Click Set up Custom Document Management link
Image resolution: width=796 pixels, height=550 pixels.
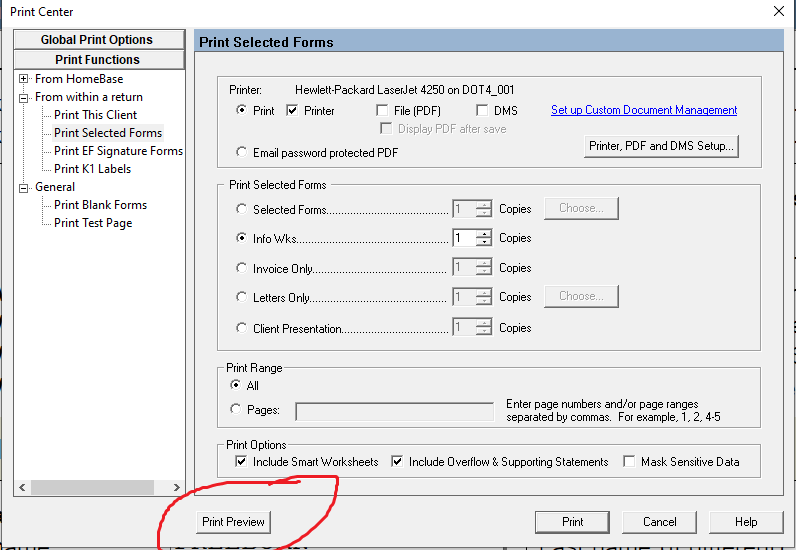644,110
